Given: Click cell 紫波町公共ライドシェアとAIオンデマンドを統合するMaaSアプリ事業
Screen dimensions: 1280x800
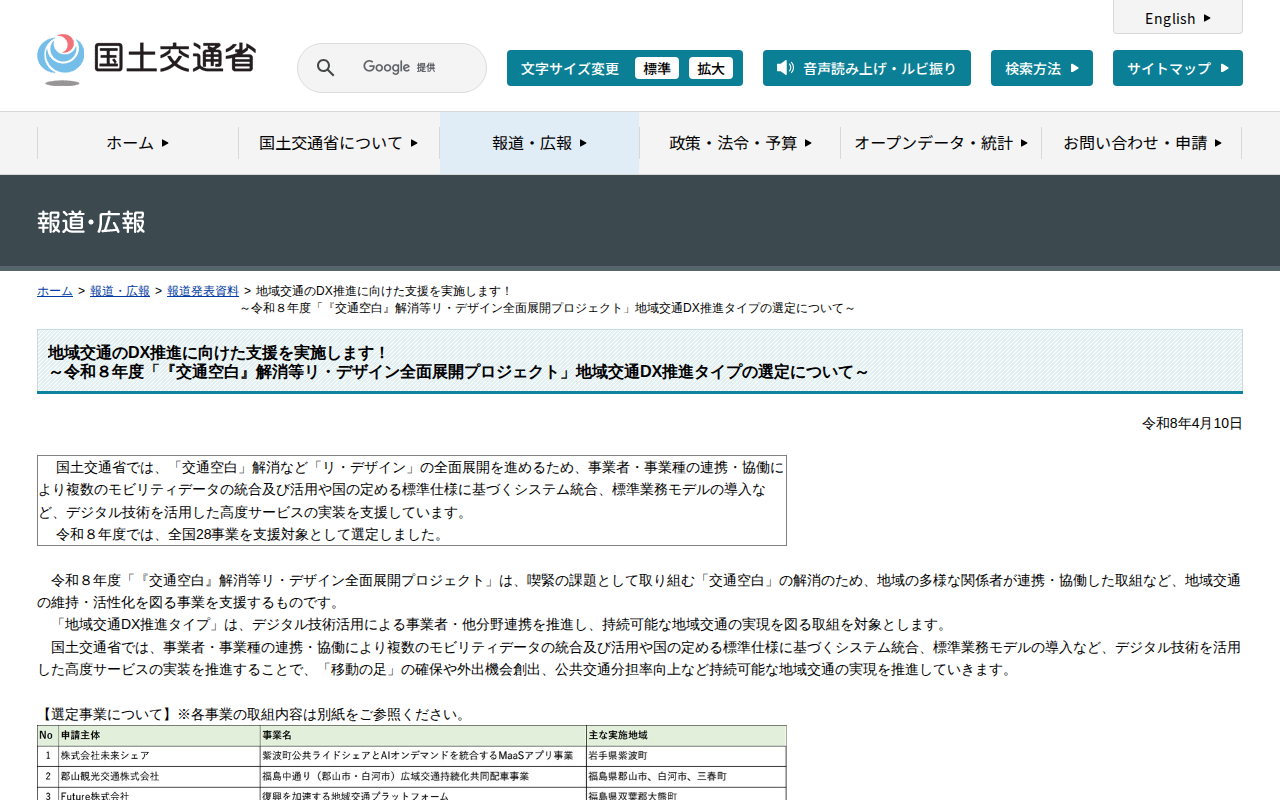Looking at the screenshot, I should 422,755.
